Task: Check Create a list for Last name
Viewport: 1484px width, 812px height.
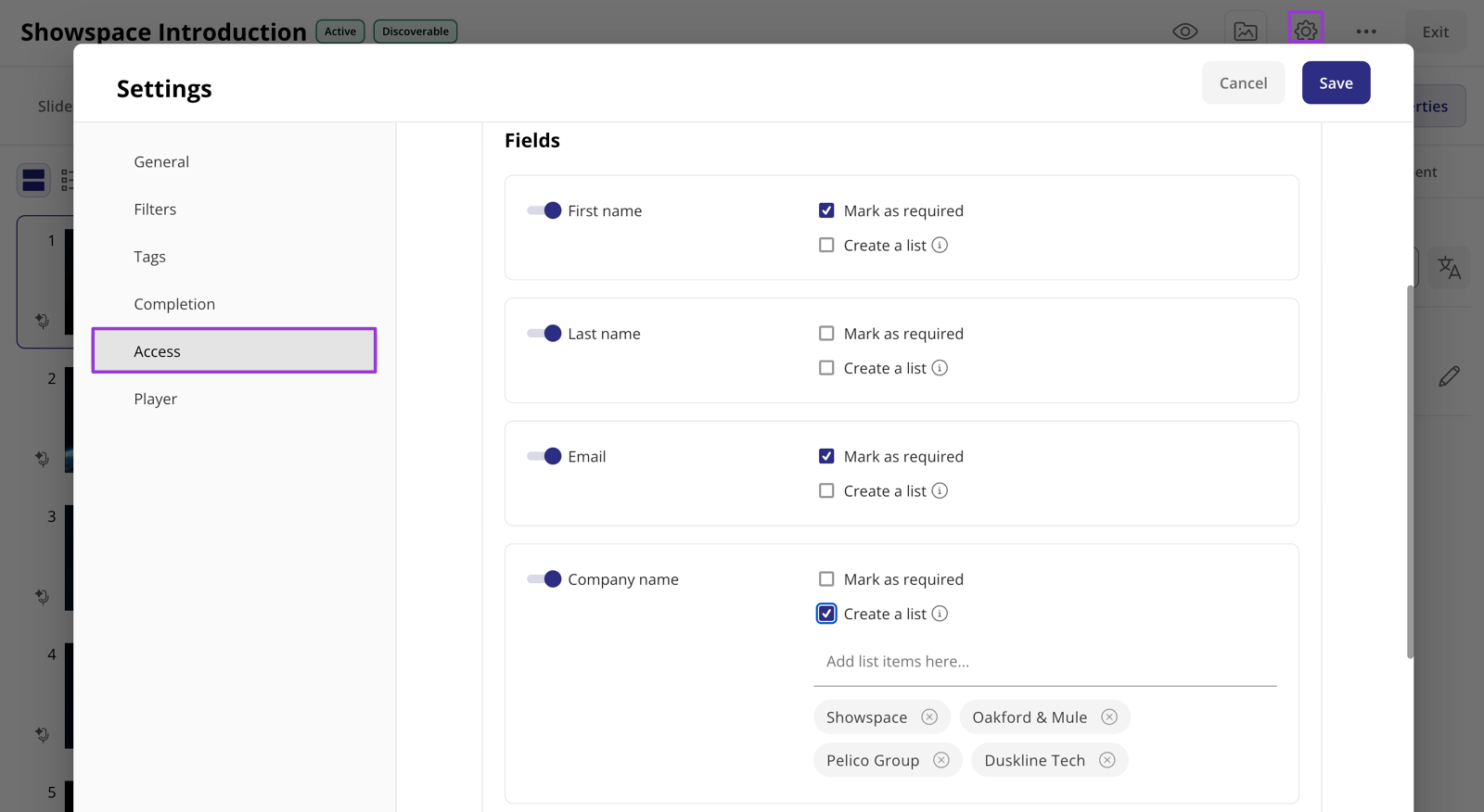Action: point(826,368)
